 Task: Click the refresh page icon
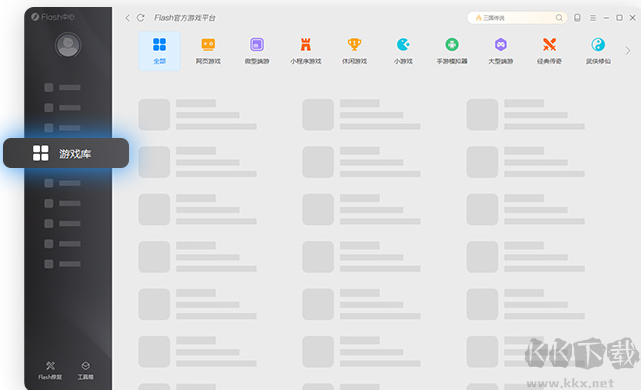(x=140, y=18)
